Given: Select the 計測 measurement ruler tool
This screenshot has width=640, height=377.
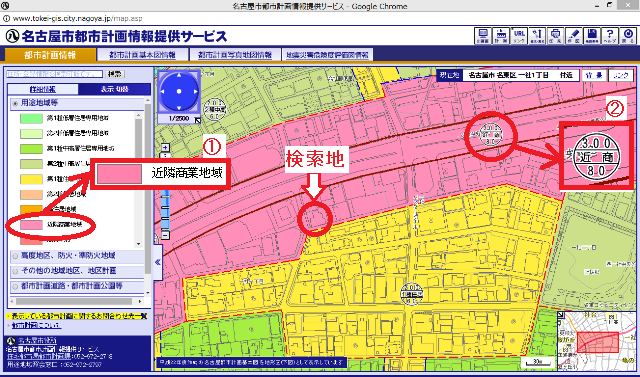Looking at the screenshot, I should pos(501,36).
